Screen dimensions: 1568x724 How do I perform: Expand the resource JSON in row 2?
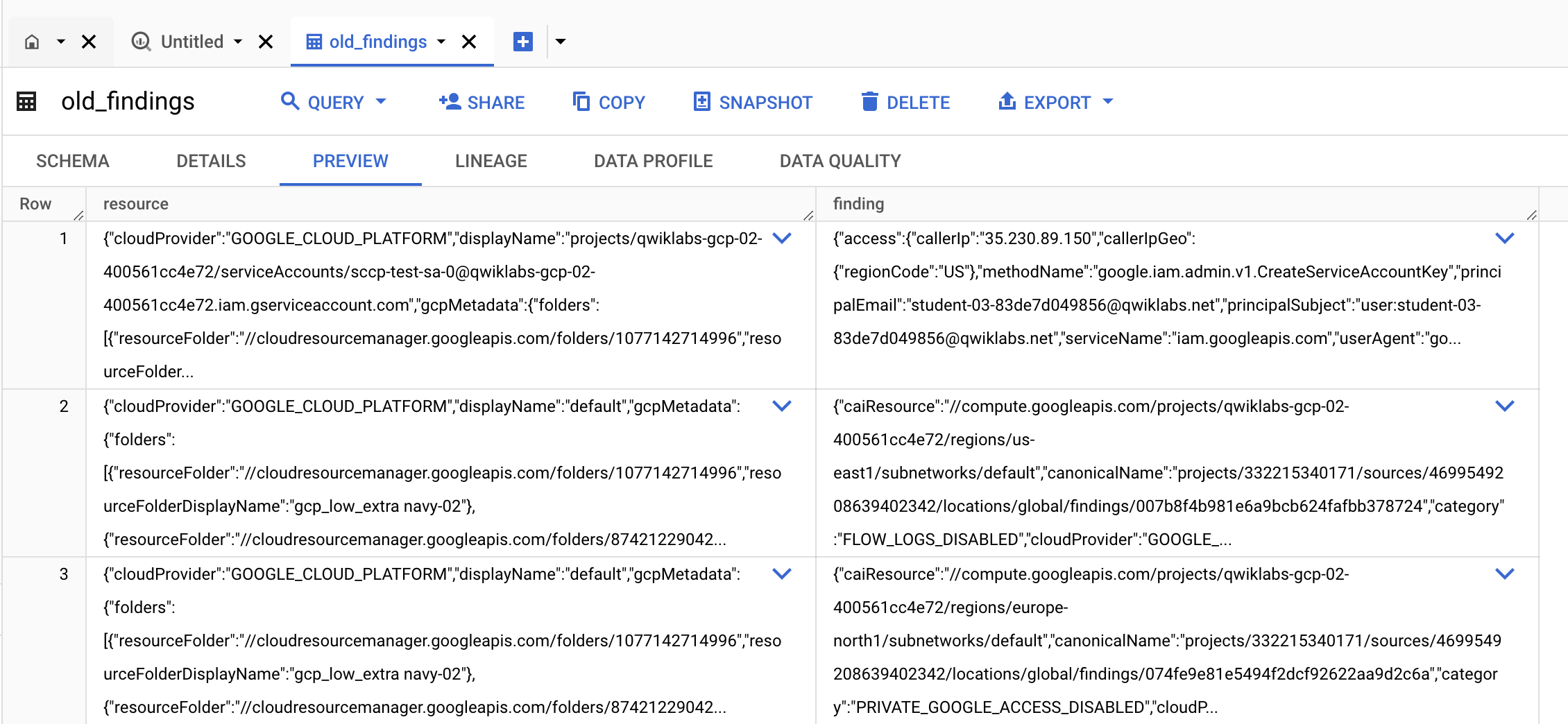tap(781, 406)
